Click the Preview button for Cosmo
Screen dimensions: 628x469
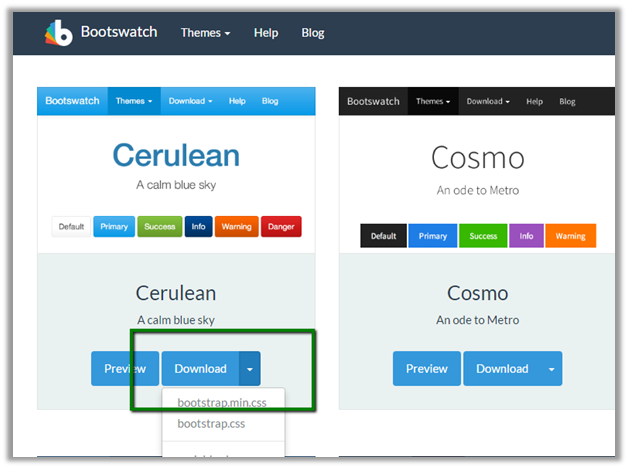point(427,368)
